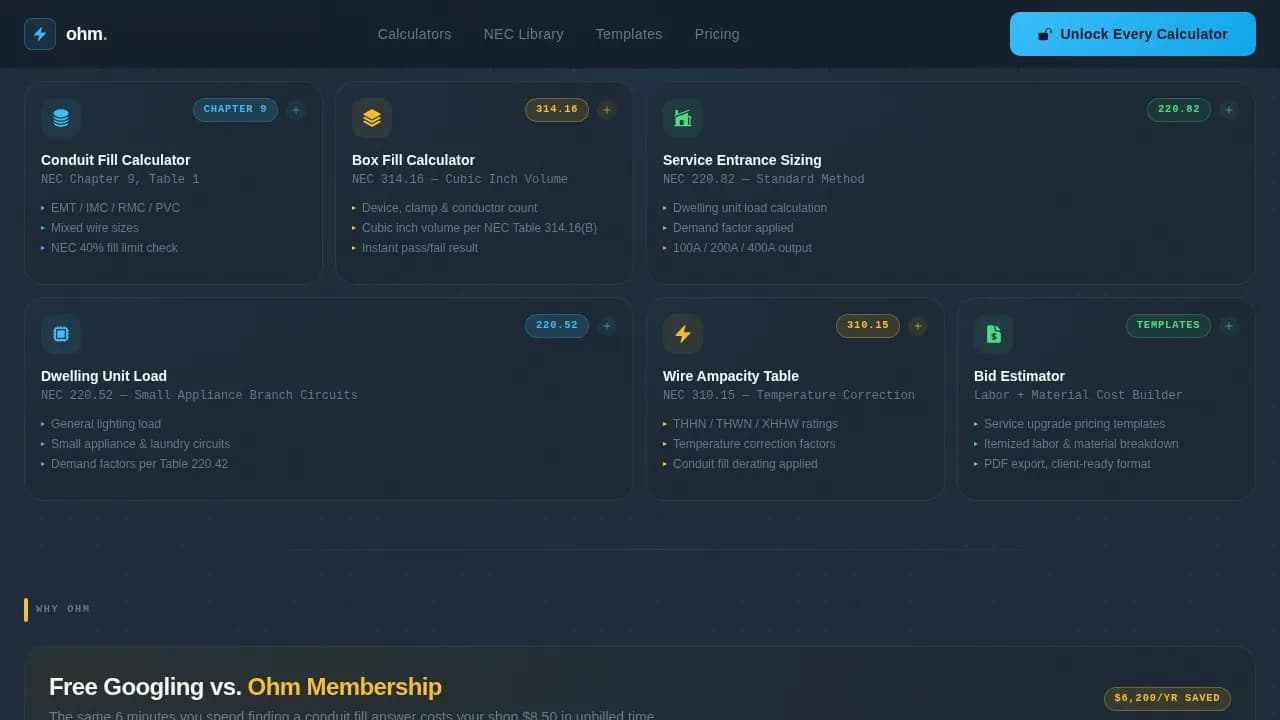
Task: Expand the Bid Estimator card with its plus
Action: point(1229,326)
